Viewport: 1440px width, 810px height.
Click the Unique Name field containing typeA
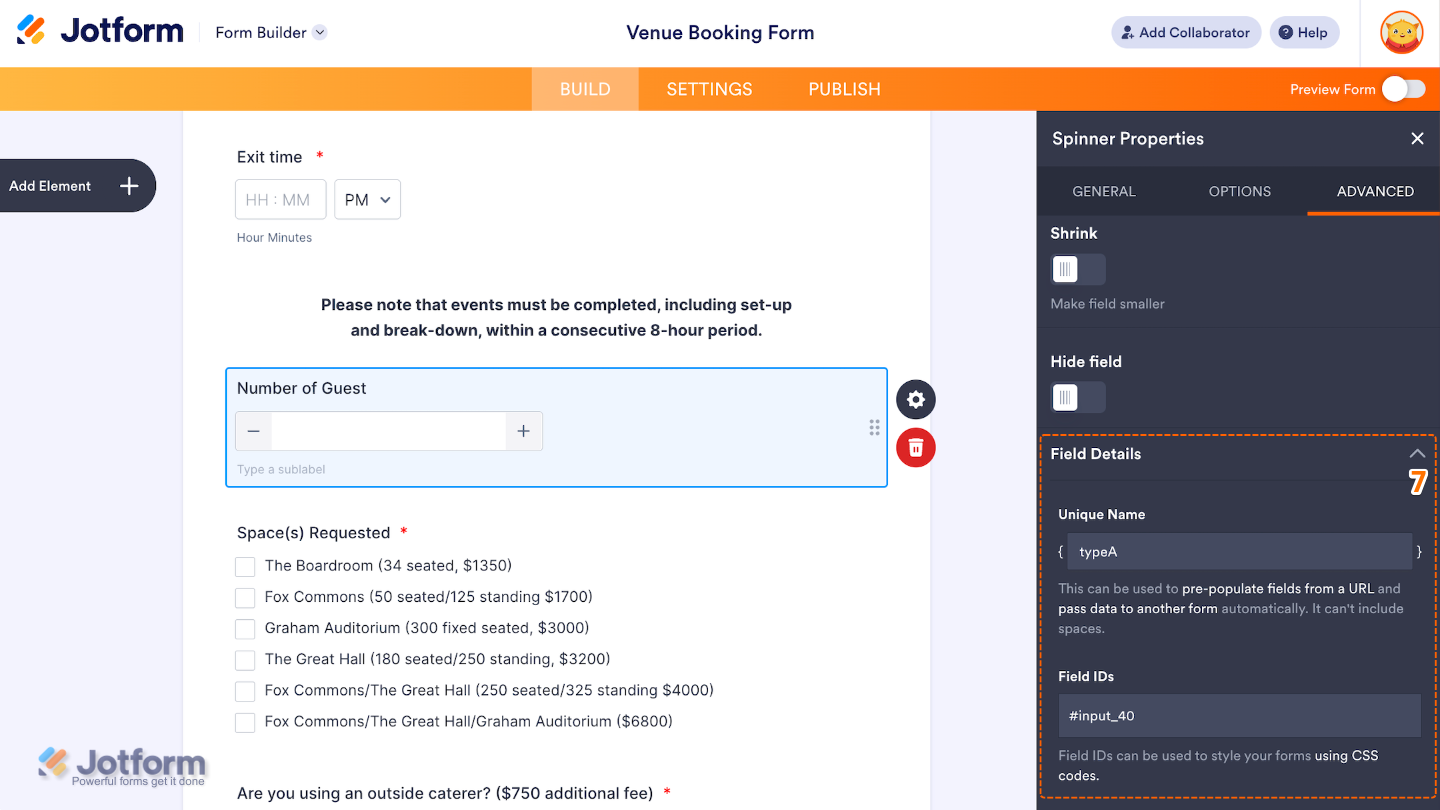coord(1240,551)
